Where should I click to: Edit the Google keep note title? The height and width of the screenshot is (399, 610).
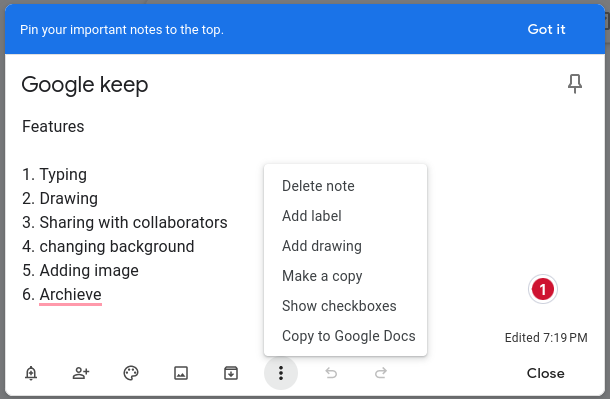[85, 85]
